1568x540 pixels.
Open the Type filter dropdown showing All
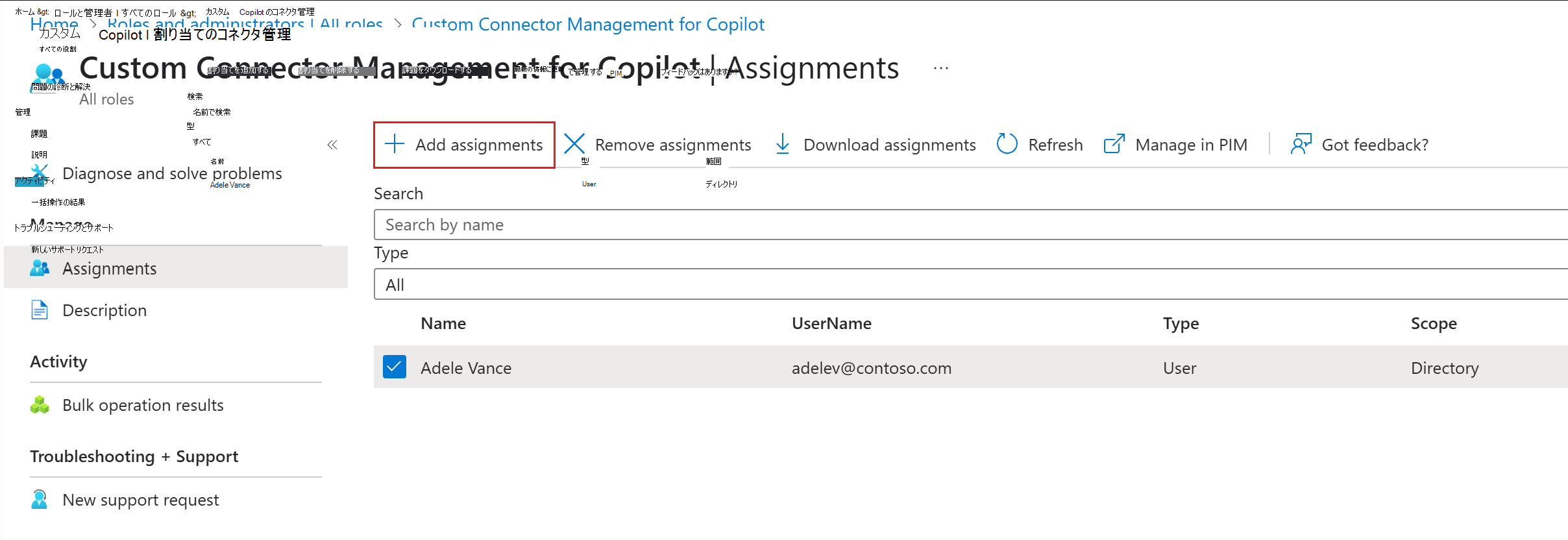(x=971, y=284)
